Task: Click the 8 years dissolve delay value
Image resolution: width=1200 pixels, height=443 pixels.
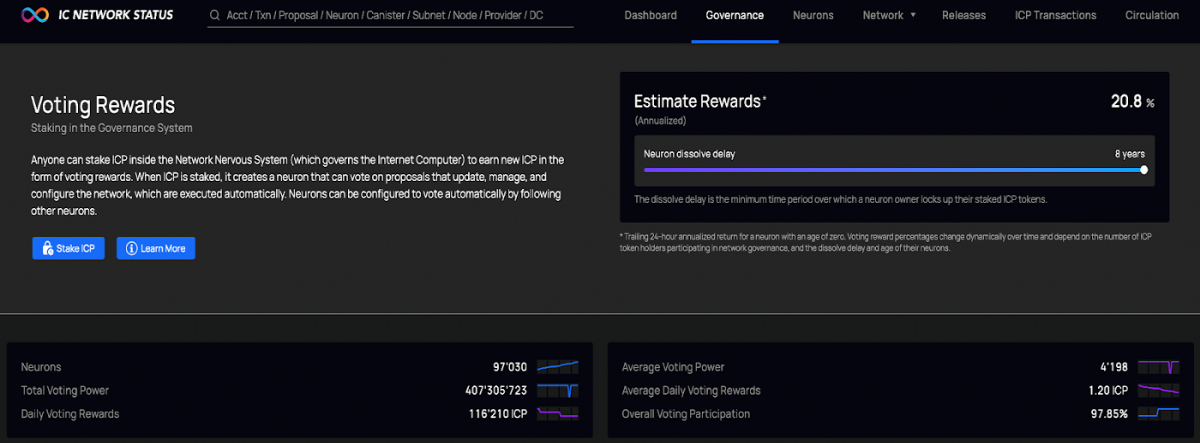Action: click(x=1130, y=154)
